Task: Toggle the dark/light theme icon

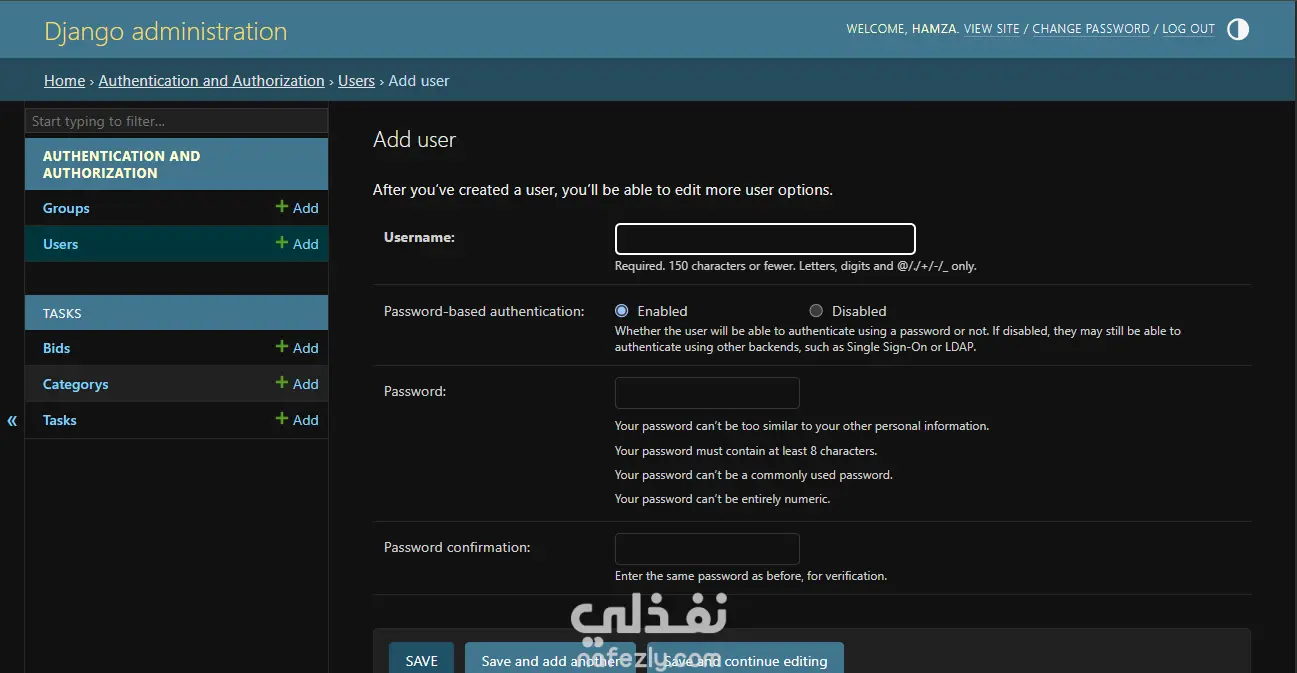Action: click(1238, 29)
